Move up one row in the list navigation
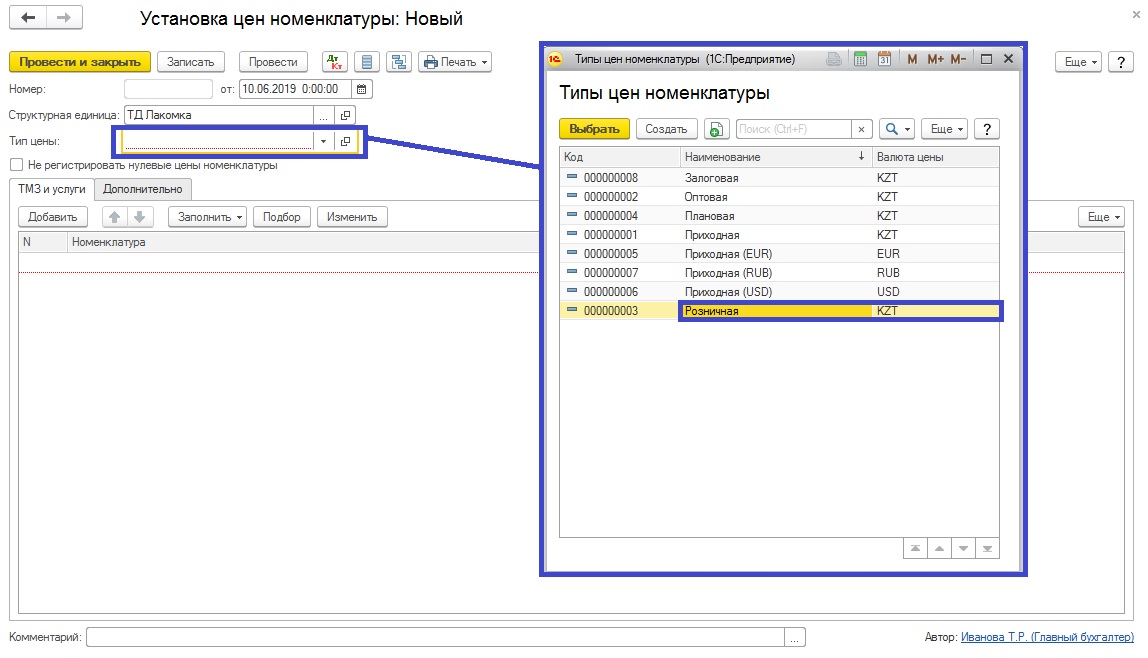 [939, 548]
